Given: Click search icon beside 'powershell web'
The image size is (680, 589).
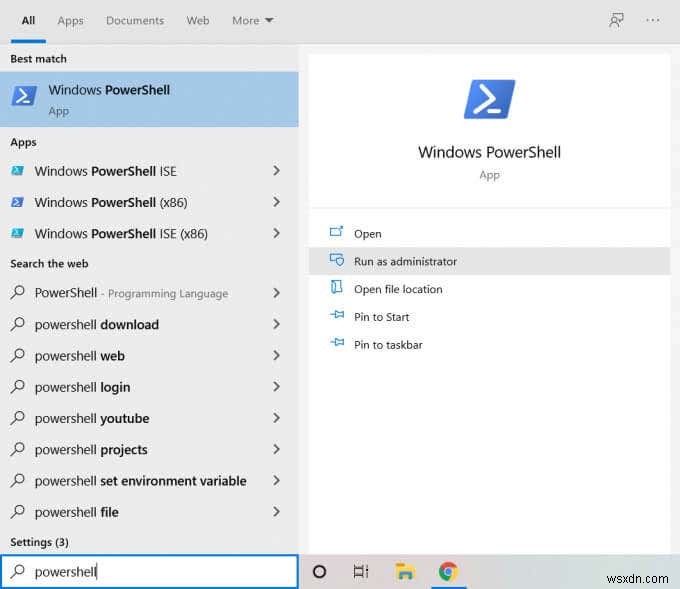Looking at the screenshot, I should 17,355.
